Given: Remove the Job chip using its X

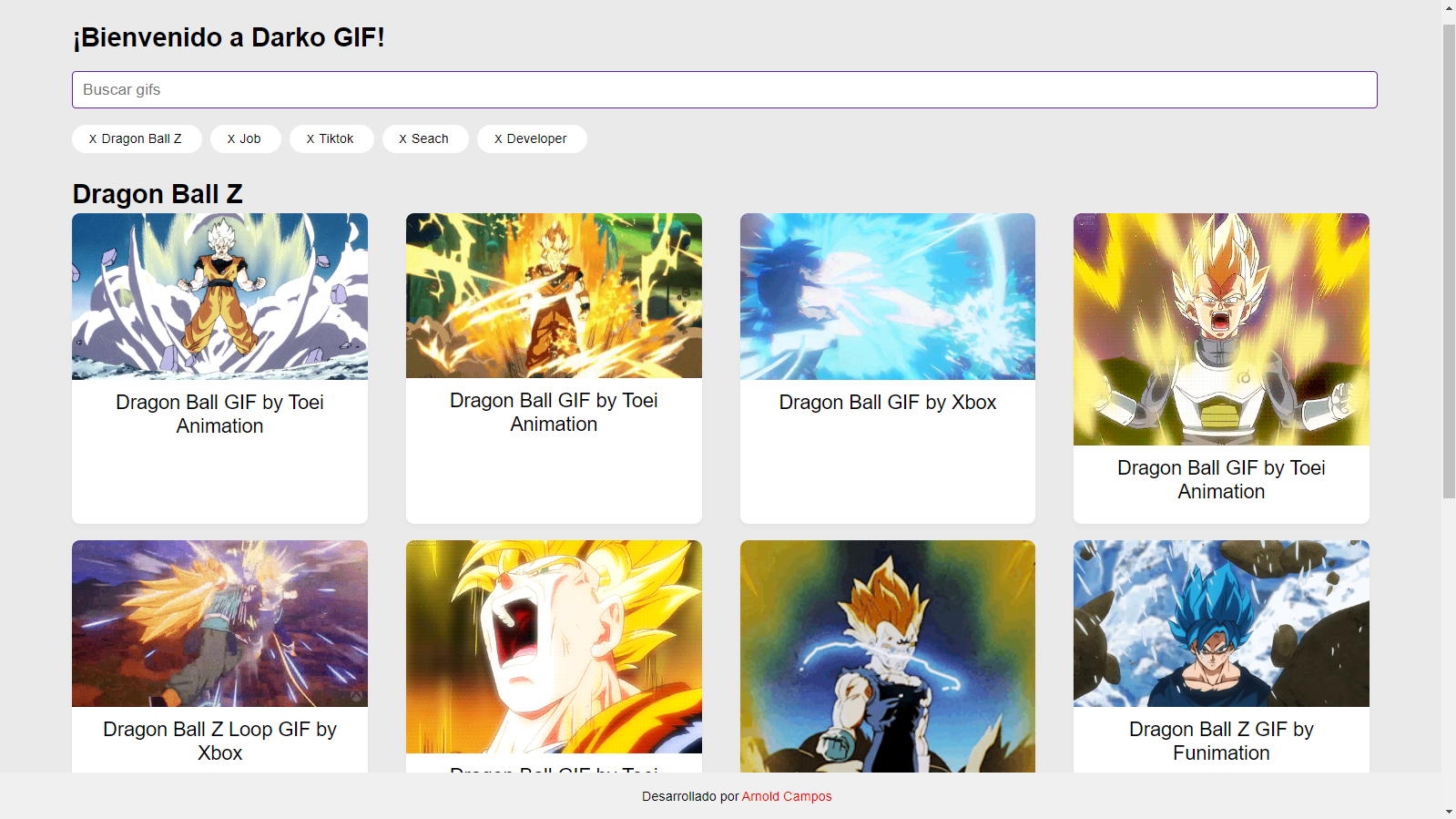Looking at the screenshot, I should (231, 139).
